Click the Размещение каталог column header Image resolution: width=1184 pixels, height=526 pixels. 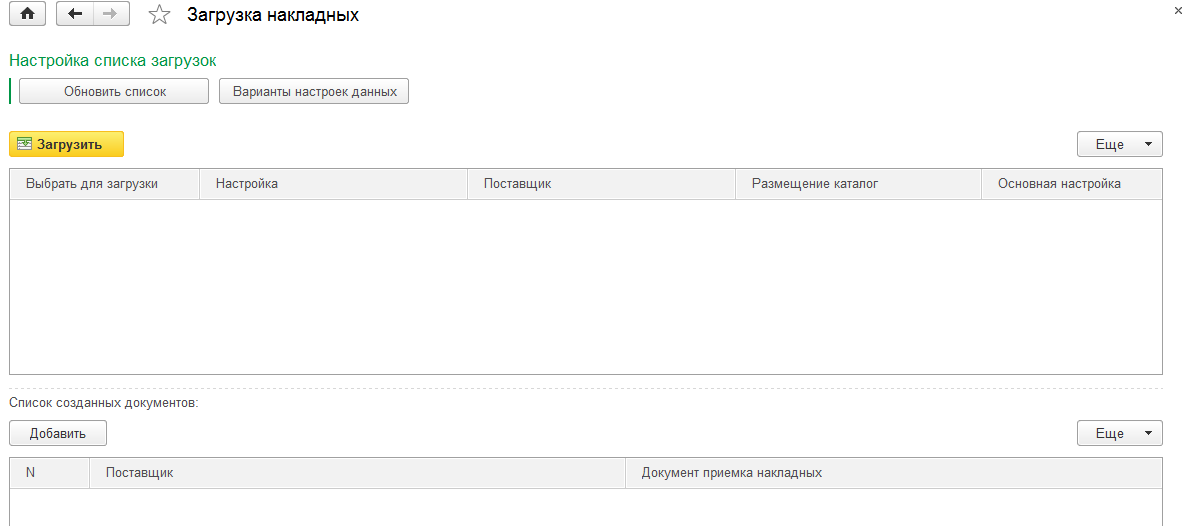coord(859,184)
